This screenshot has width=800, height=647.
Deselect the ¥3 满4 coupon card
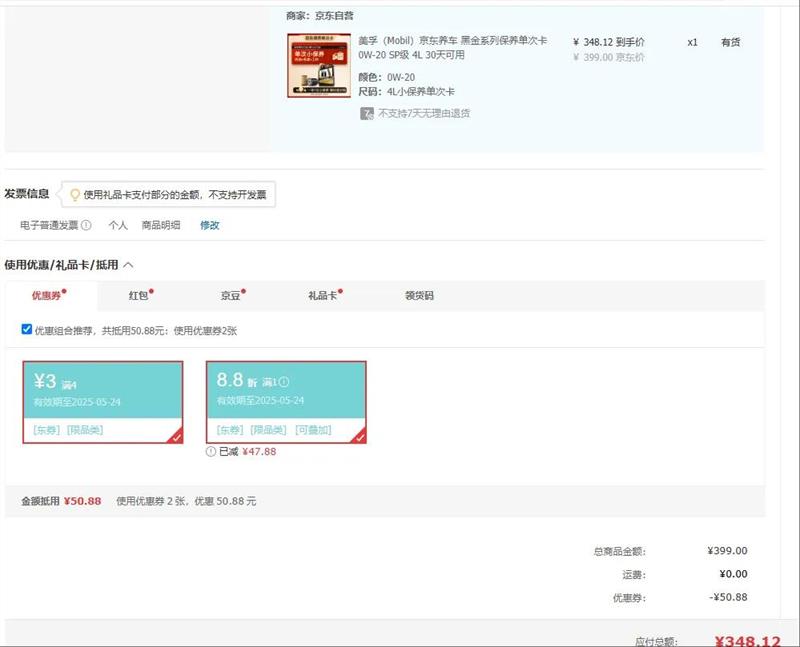[x=103, y=402]
